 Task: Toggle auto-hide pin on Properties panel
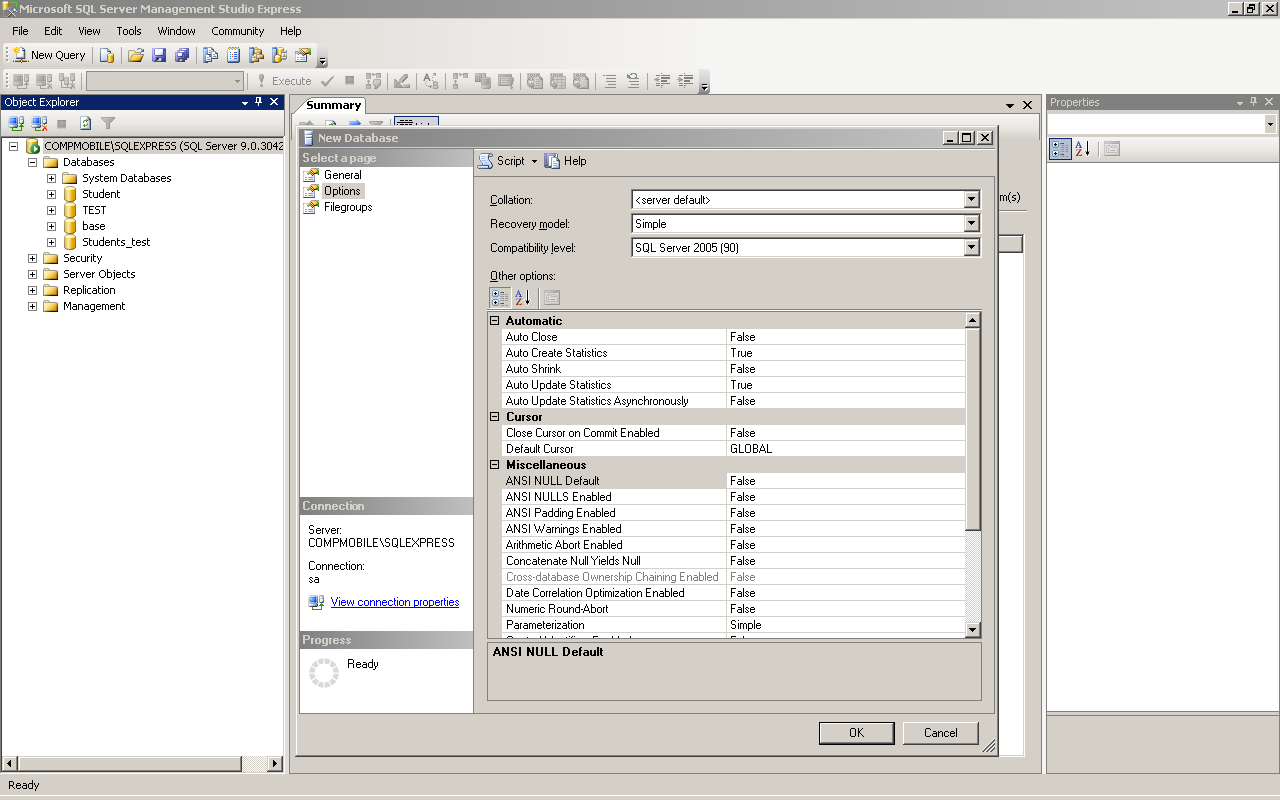(x=1254, y=102)
